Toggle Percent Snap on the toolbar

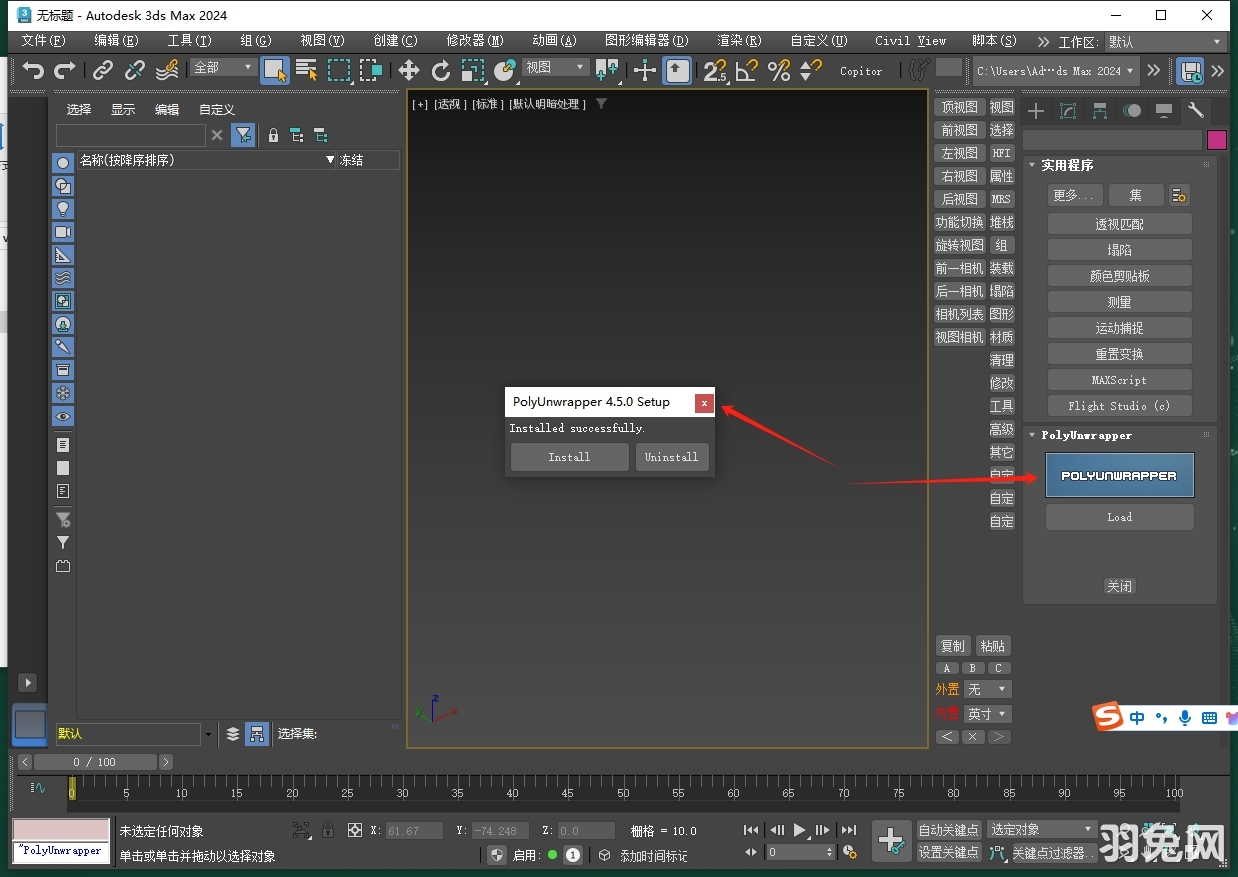point(778,71)
